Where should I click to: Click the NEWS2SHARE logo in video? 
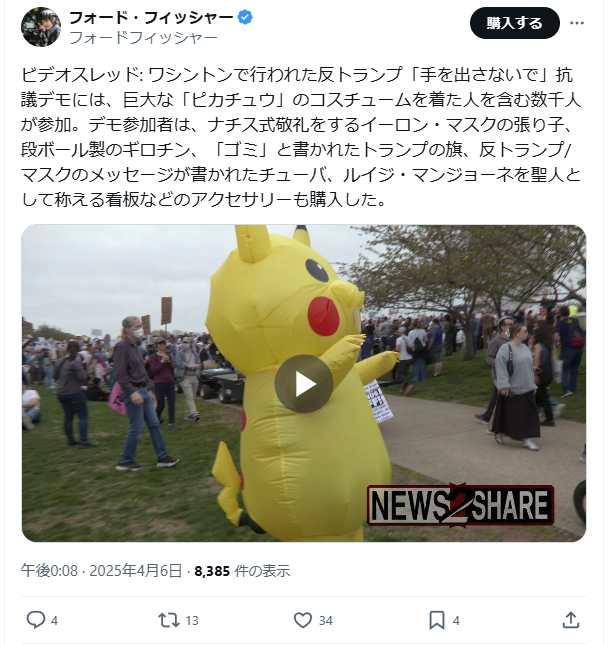pyautogui.click(x=460, y=505)
